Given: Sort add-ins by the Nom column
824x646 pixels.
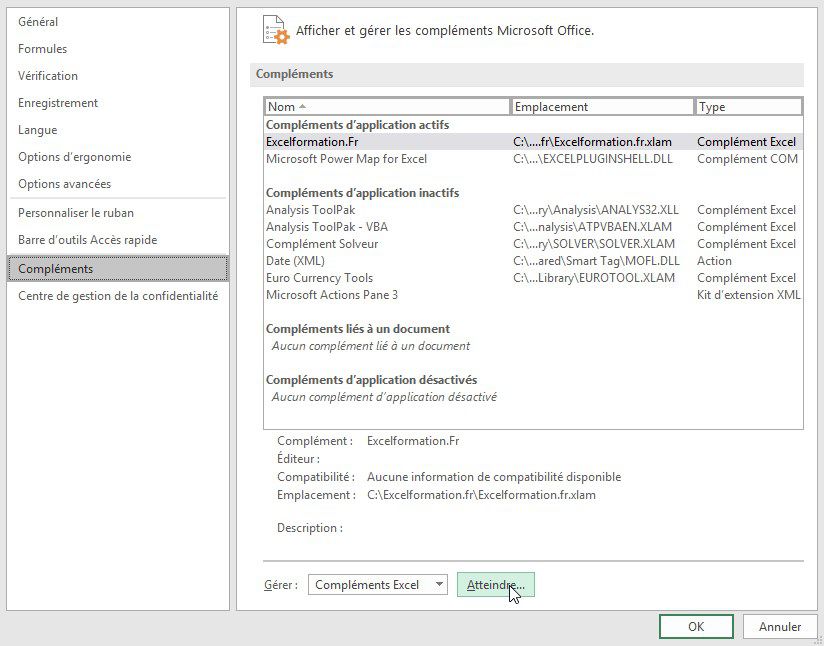Looking at the screenshot, I should tap(387, 107).
